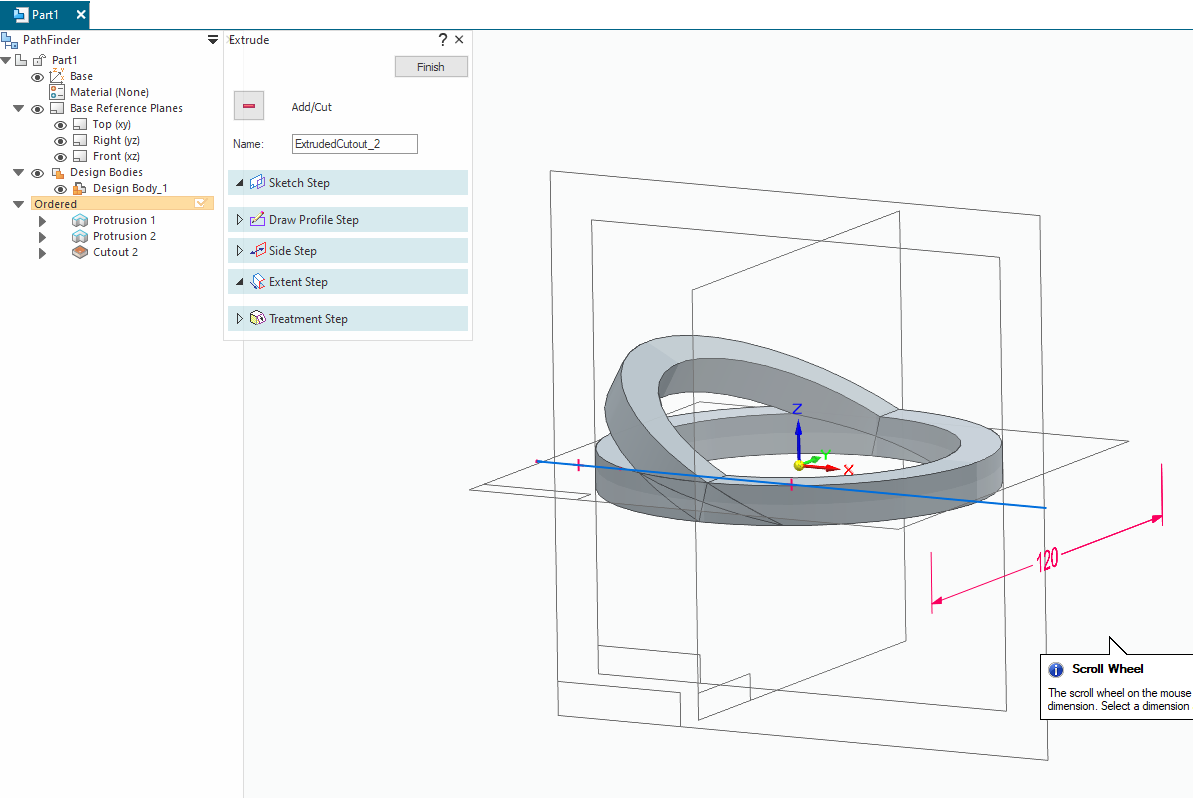1193x798 pixels.
Task: Expand the Draw Profile Step section
Action: click(240, 220)
